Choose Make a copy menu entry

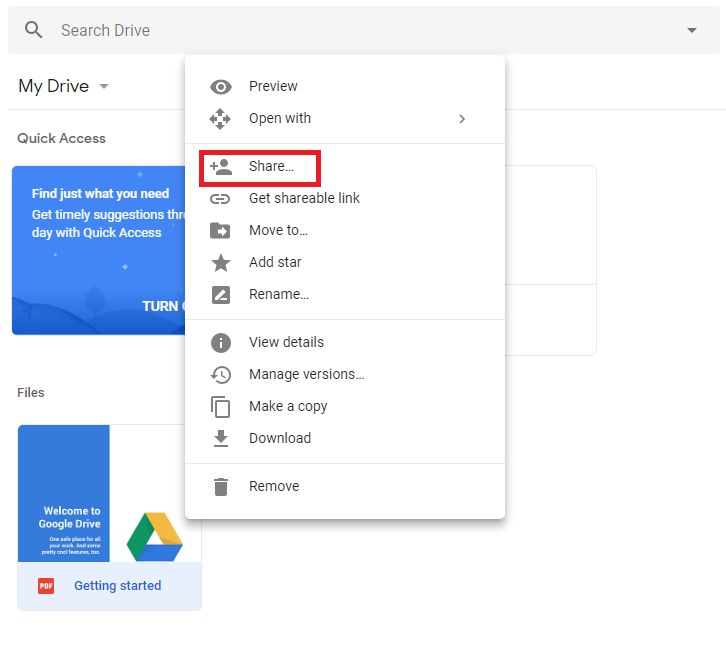click(x=288, y=406)
